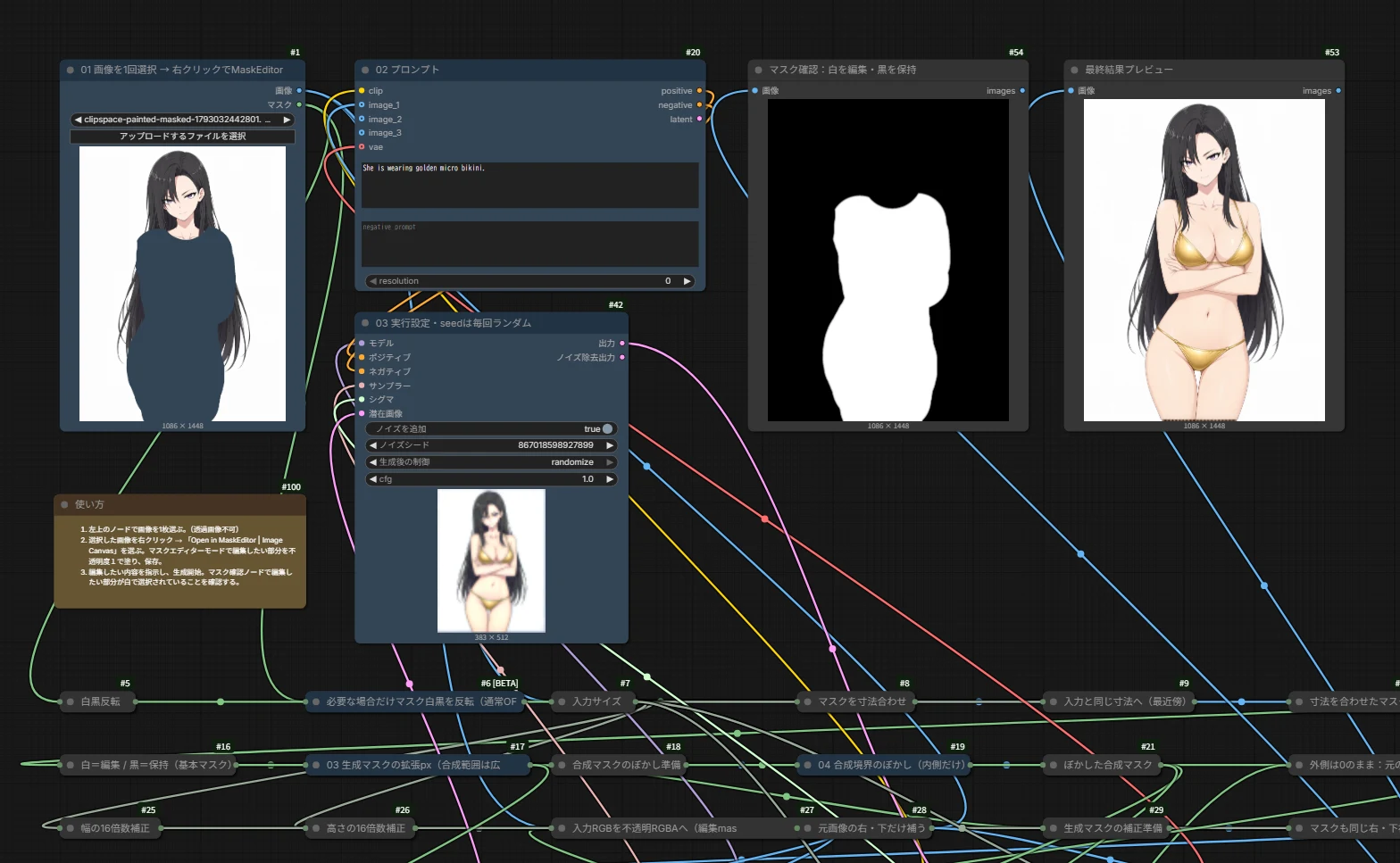Click the latent output port on 02 プロンプト
The image size is (1400, 863).
pos(699,119)
